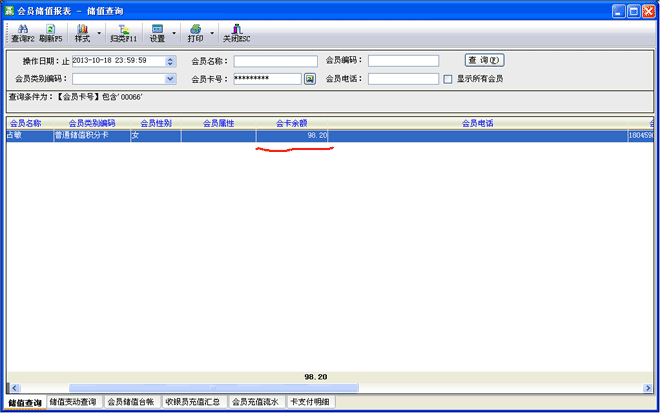The width and height of the screenshot is (660, 413).
Task: Sort by the 会卡余额 column header
Action: (x=292, y=123)
